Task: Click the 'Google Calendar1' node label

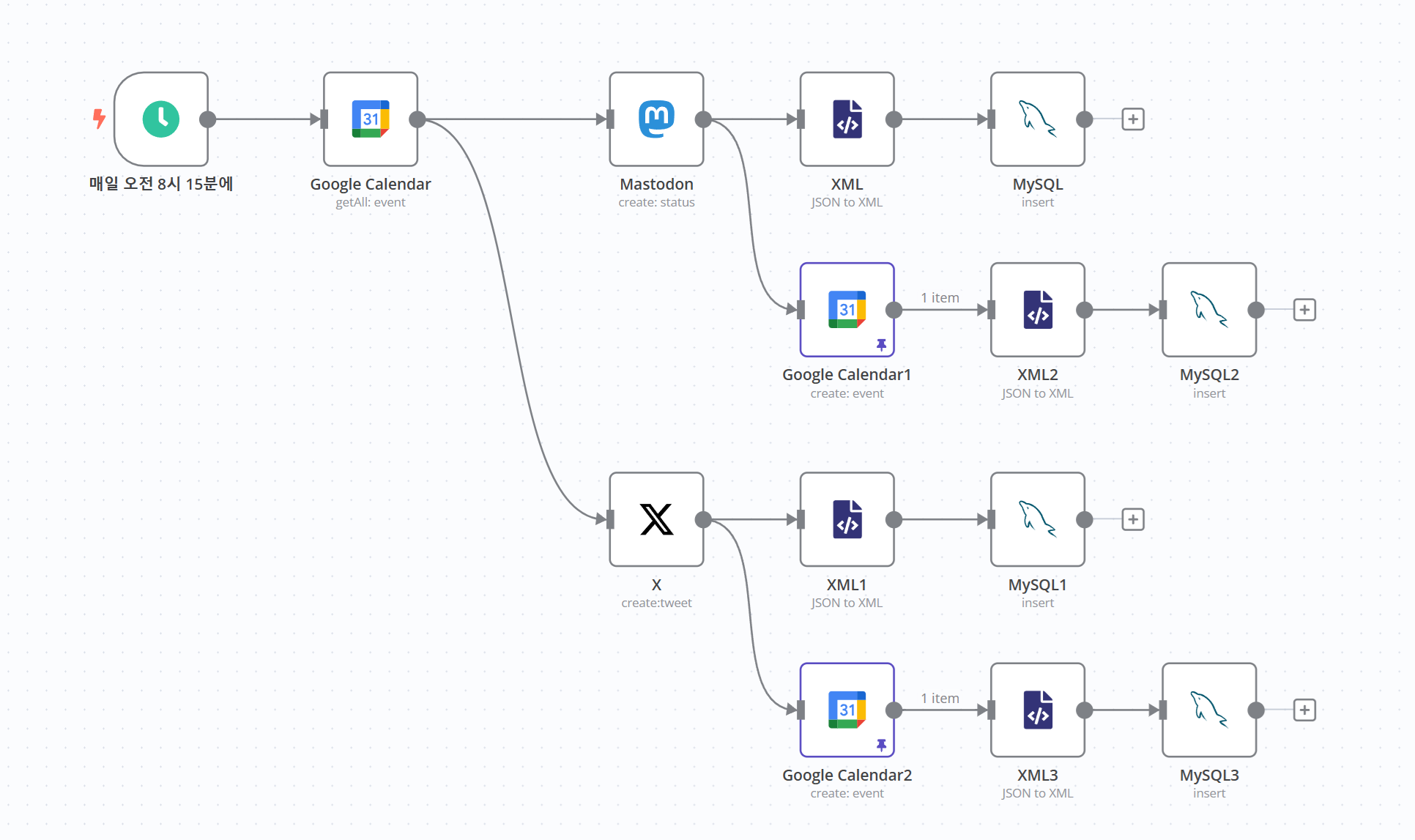Action: pyautogui.click(x=847, y=374)
